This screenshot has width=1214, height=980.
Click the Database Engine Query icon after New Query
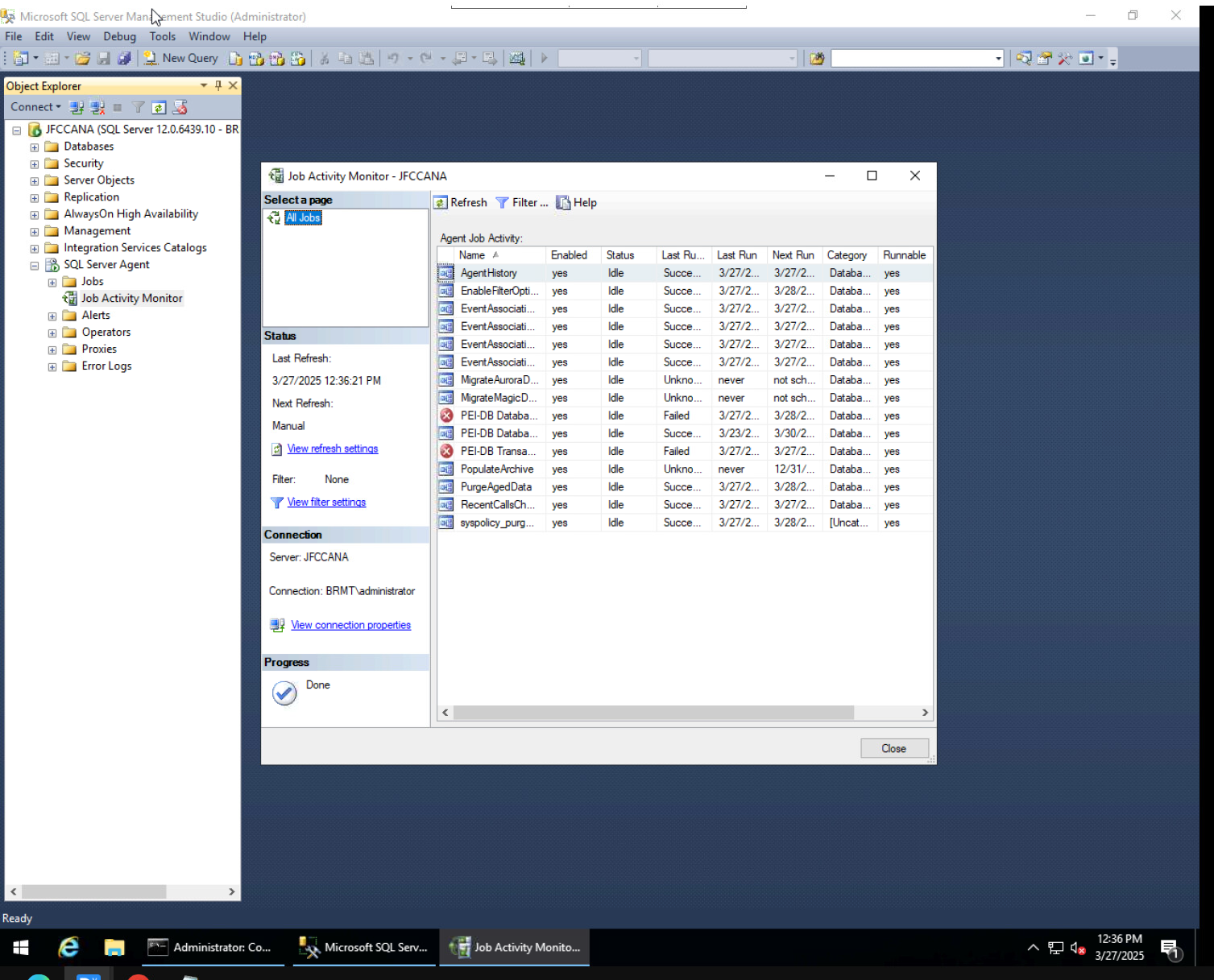coord(235,58)
